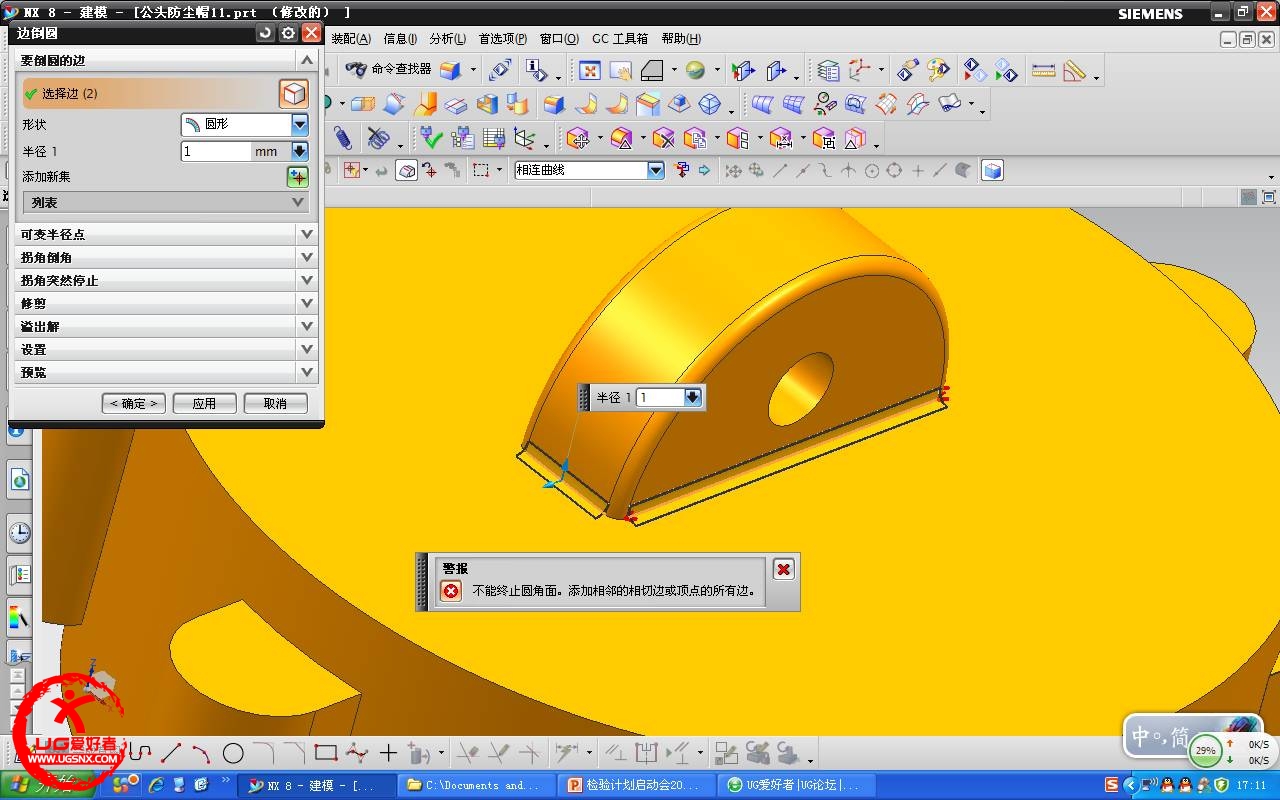Select the rectangle tool in bottom toolbar
Viewport: 1280px width, 800px height.
coord(325,752)
